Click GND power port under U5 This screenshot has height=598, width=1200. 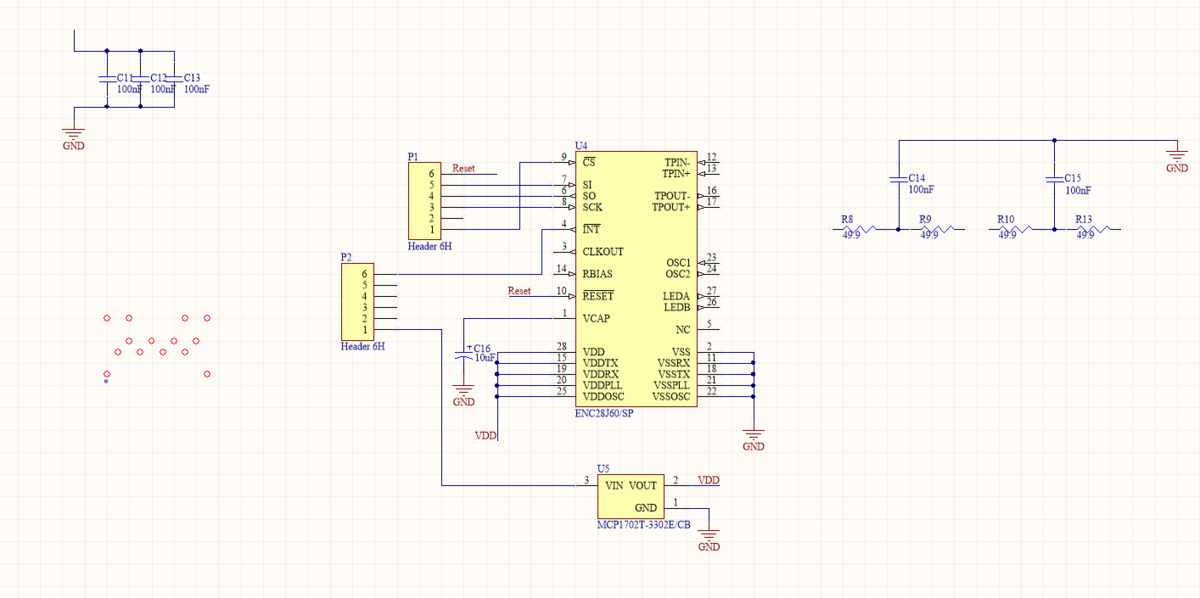click(x=709, y=538)
